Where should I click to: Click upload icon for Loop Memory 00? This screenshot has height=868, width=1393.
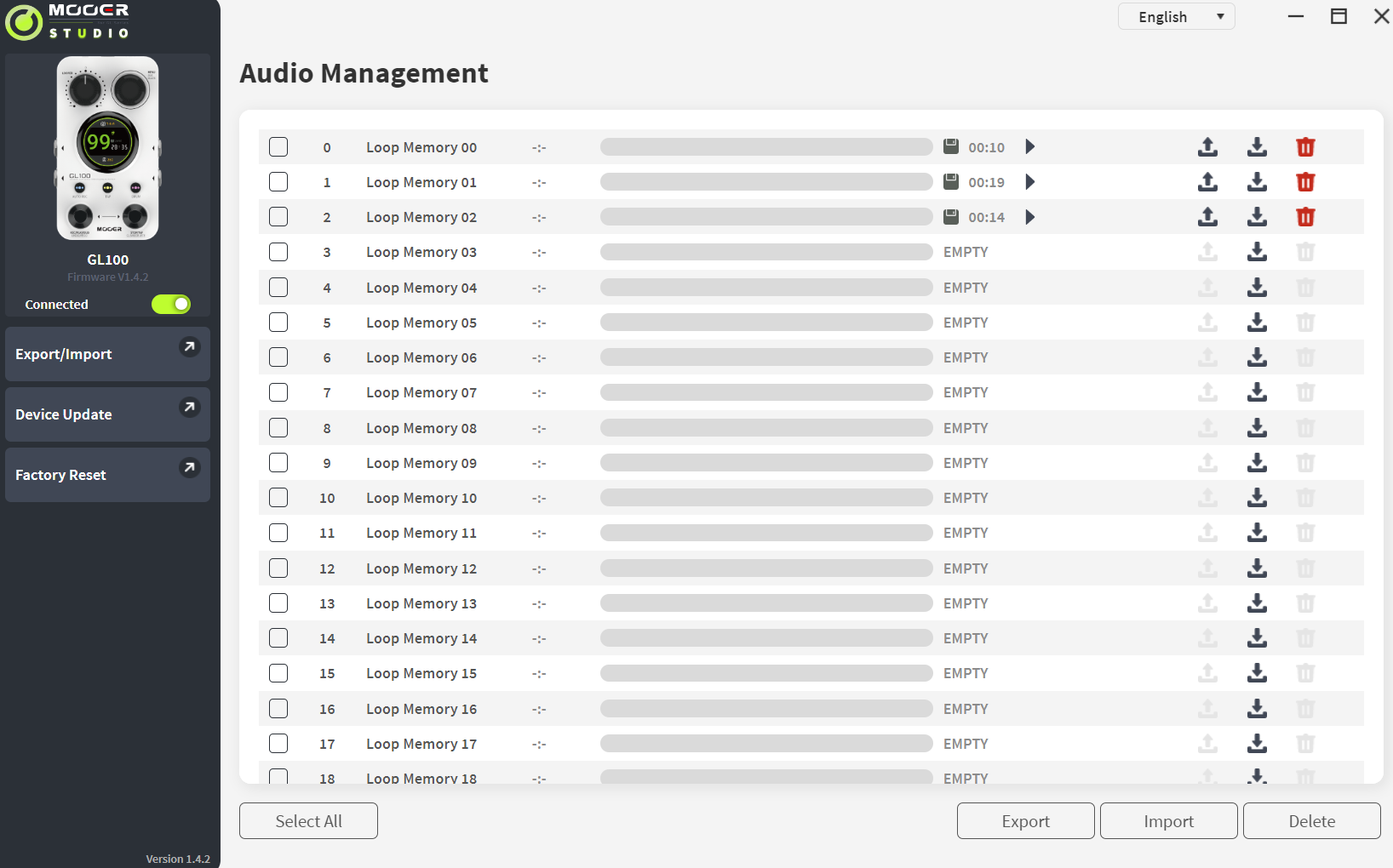click(1207, 147)
